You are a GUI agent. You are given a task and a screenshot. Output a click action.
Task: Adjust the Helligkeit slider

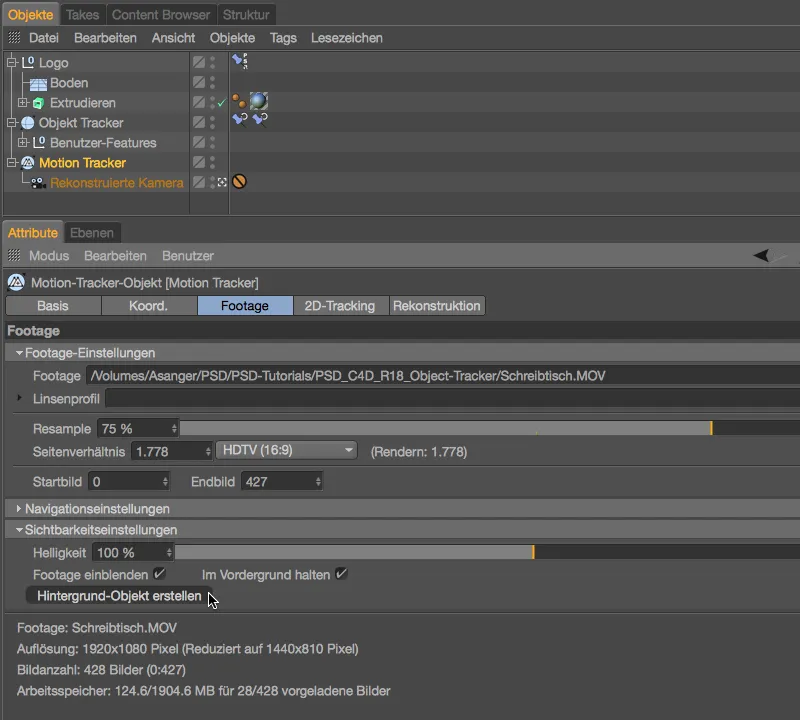click(x=487, y=552)
